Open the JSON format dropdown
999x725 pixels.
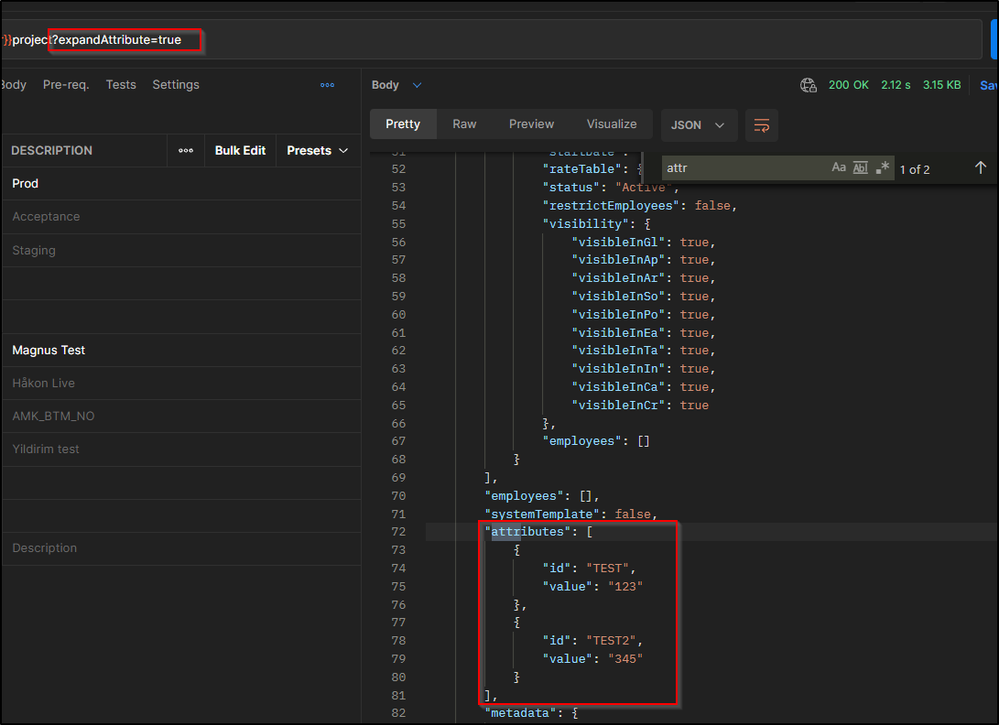point(699,125)
